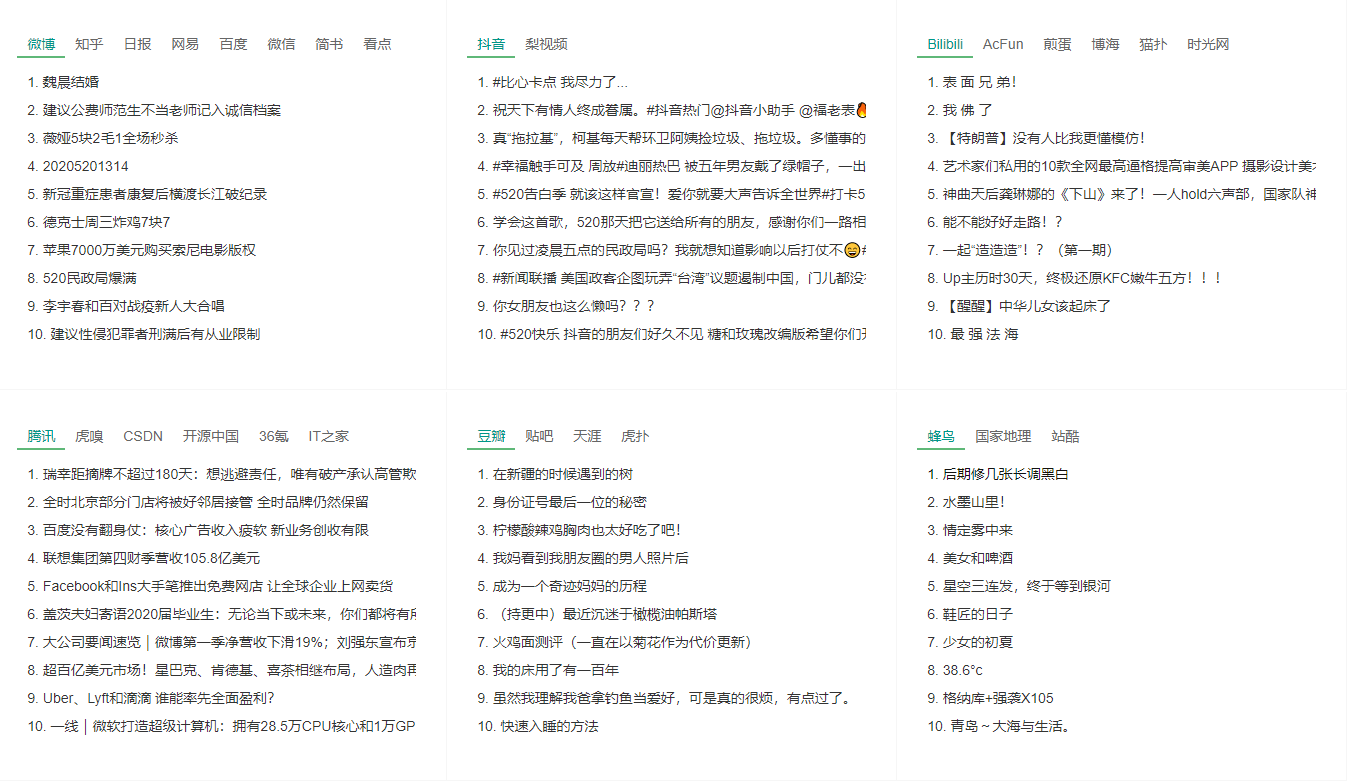The width and height of the screenshot is (1347, 781).
Task: Open the 虎嗅 tab
Action: click(89, 436)
